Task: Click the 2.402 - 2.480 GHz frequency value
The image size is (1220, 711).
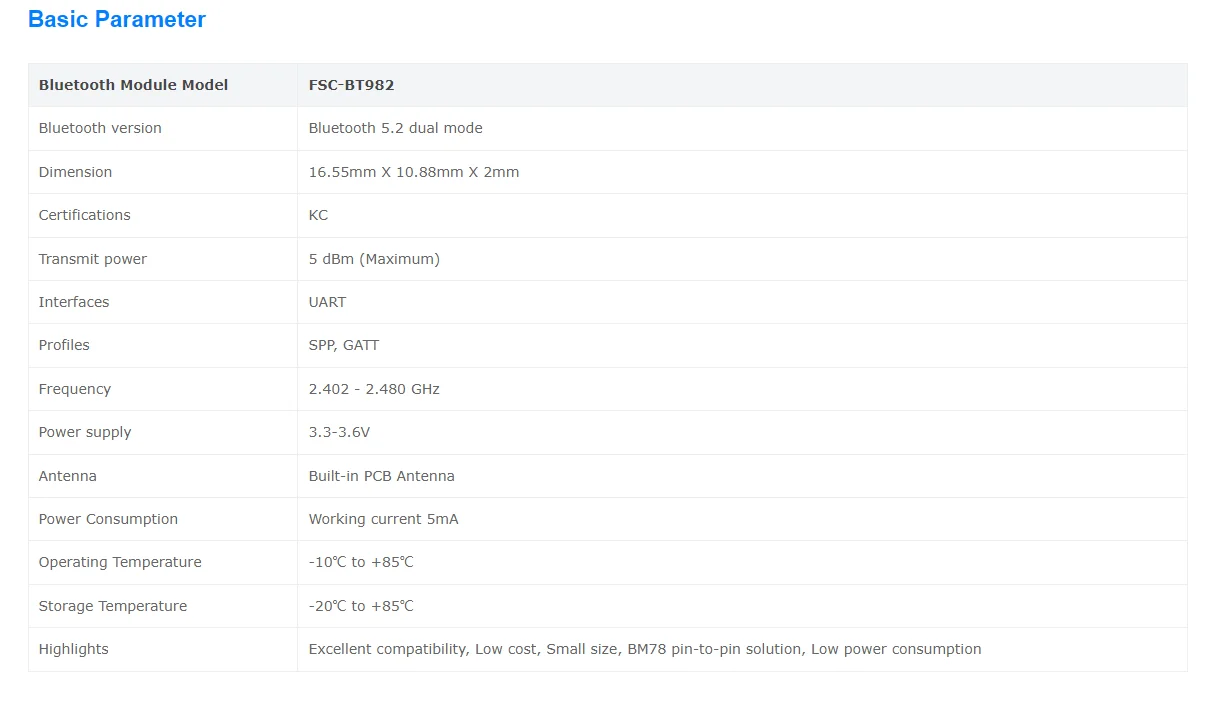Action: (374, 389)
